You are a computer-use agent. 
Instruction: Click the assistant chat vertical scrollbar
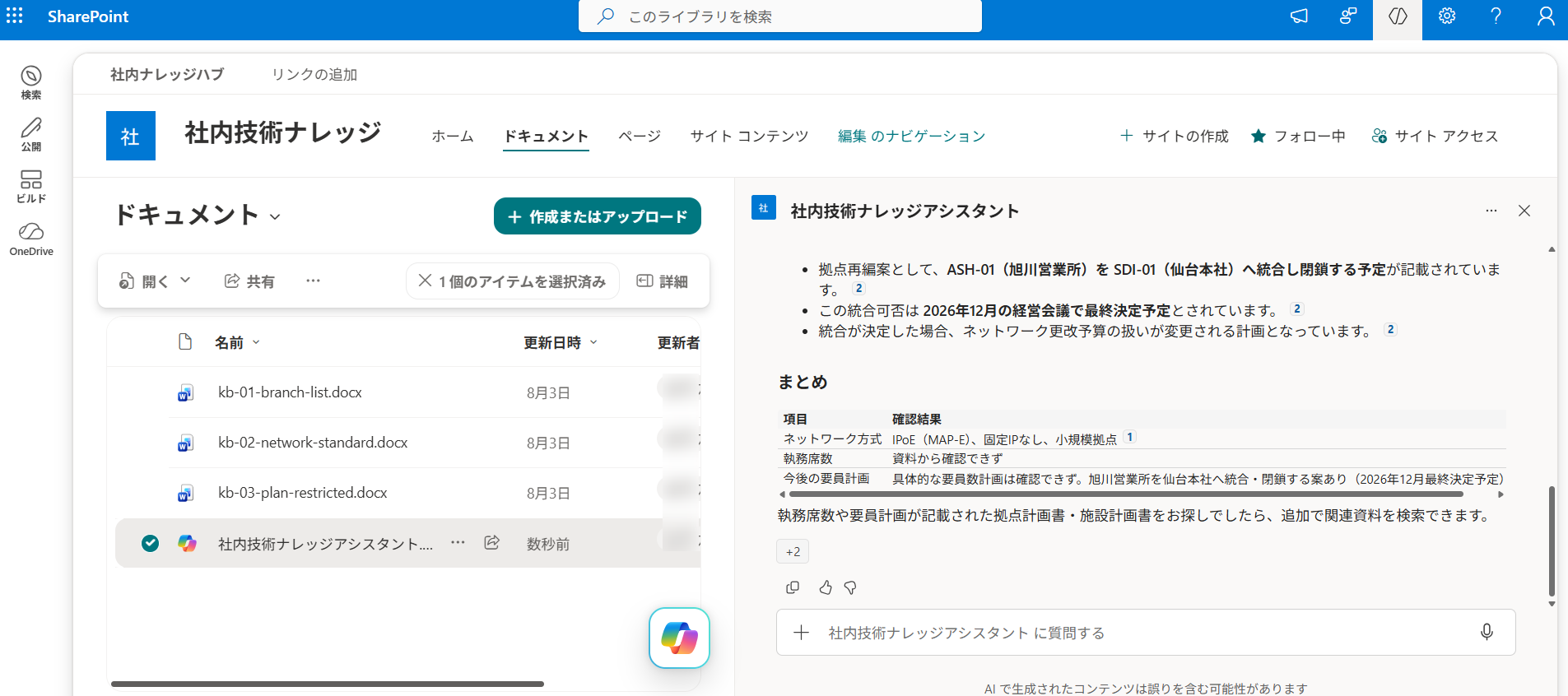[x=1552, y=541]
